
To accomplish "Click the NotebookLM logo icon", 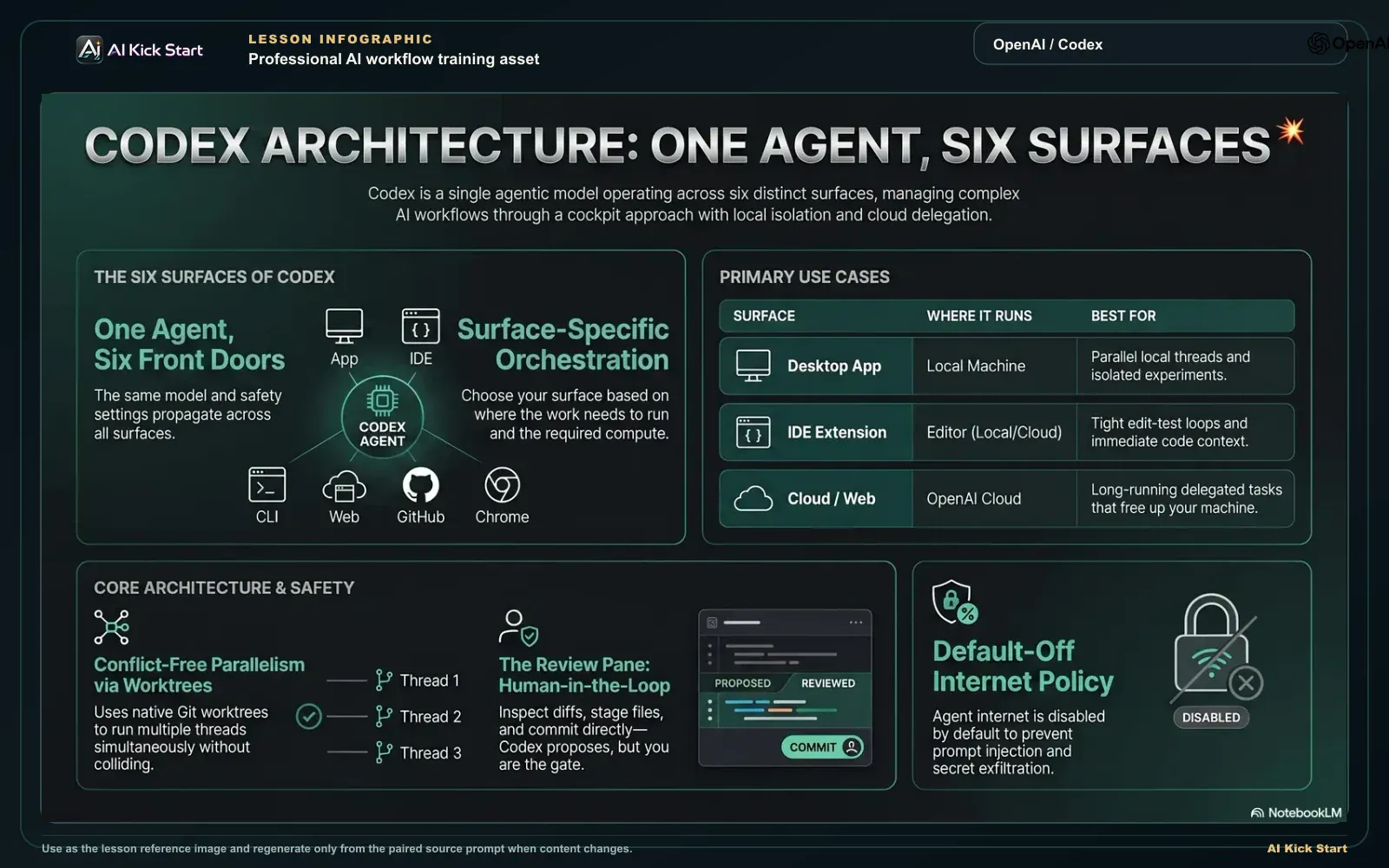I will [x=1257, y=813].
